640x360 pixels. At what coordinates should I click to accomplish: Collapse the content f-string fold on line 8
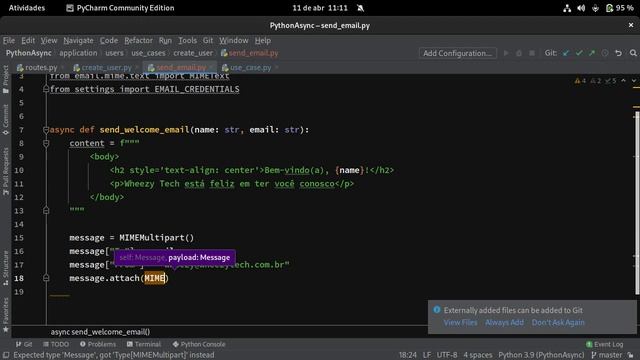46,143
